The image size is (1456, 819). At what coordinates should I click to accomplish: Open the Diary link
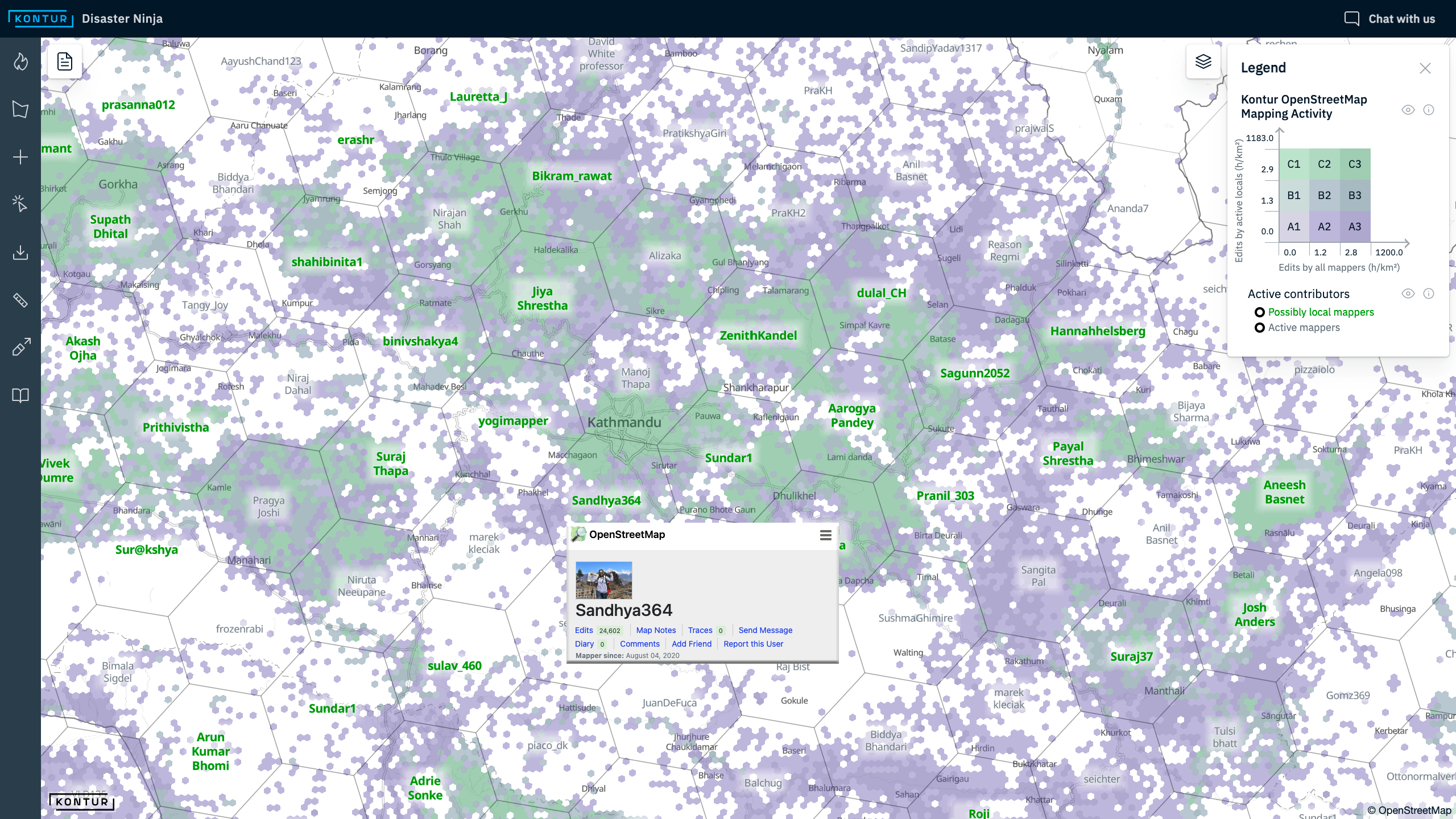coord(584,644)
